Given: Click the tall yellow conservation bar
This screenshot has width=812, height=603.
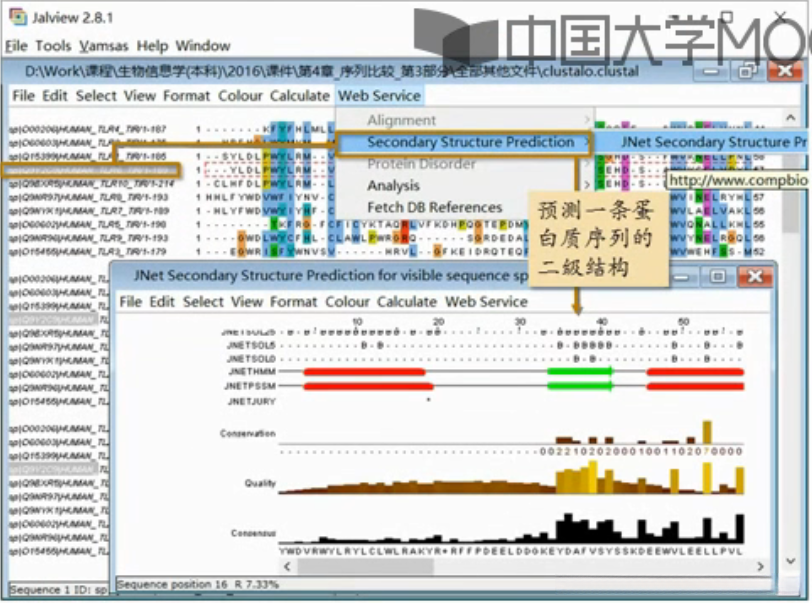Looking at the screenshot, I should click(x=706, y=433).
